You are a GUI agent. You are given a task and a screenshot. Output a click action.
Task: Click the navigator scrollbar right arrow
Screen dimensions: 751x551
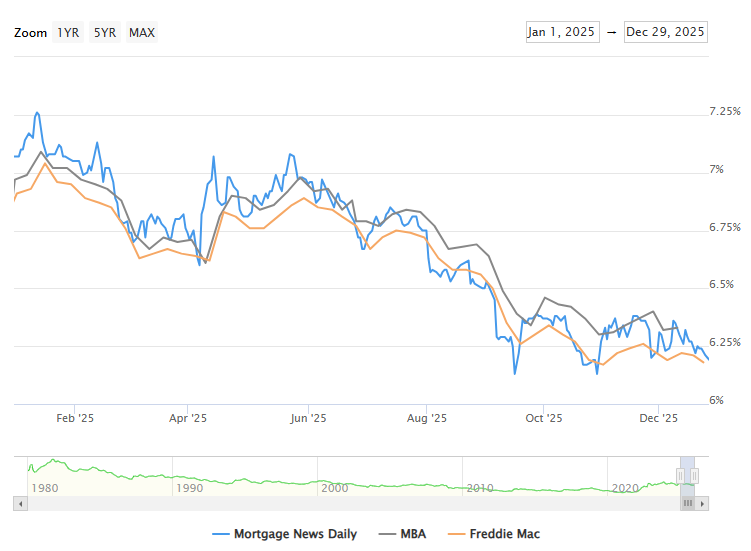pos(702,504)
